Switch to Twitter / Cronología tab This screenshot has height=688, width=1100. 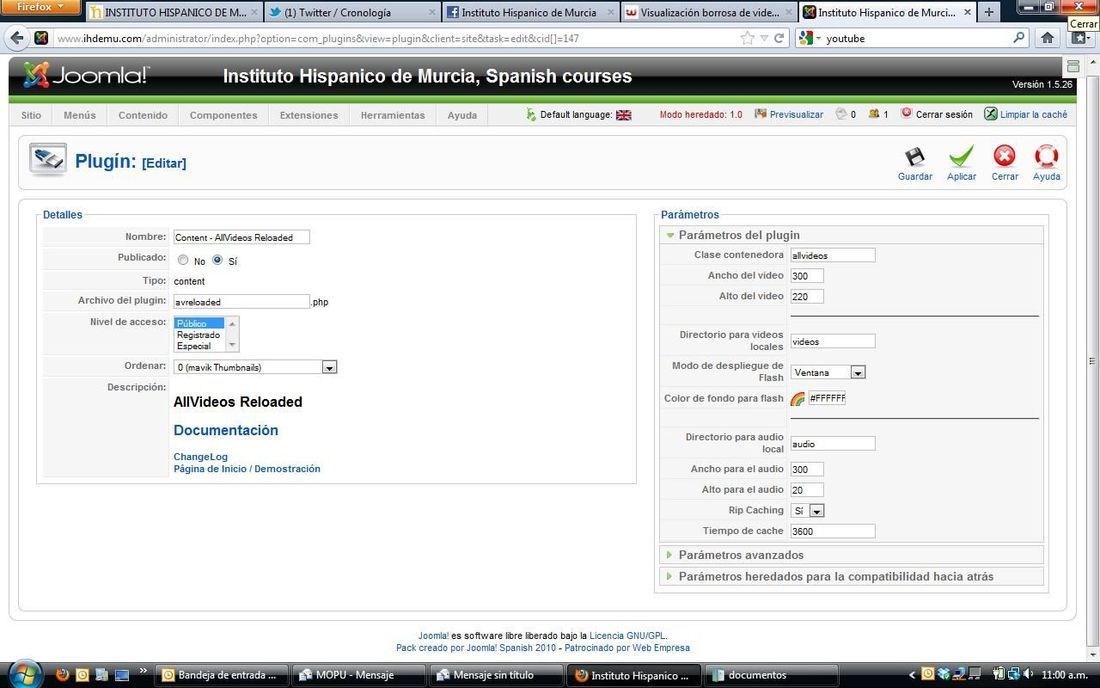click(x=351, y=12)
